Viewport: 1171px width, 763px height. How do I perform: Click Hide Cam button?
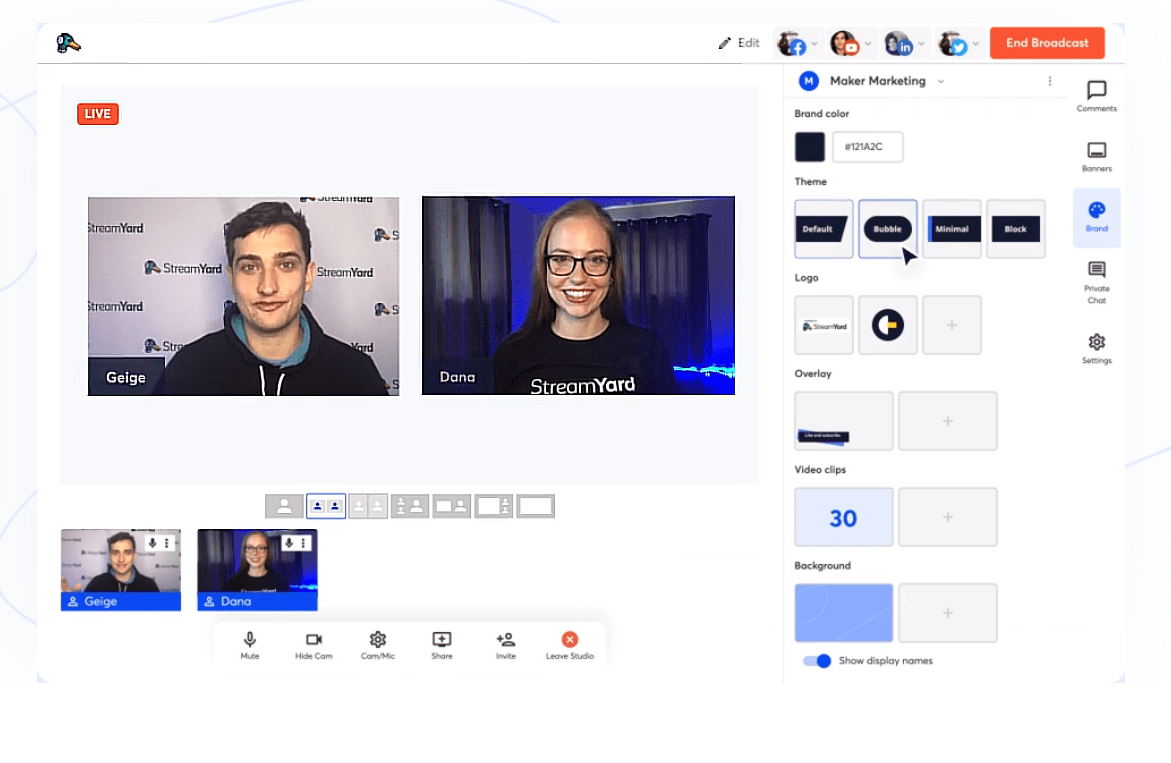(314, 646)
